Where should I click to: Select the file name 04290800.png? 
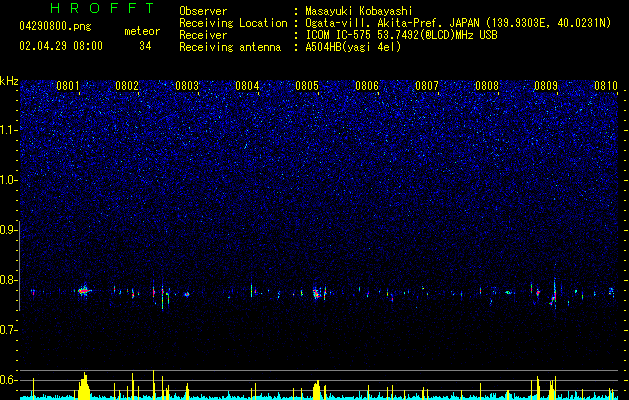click(55, 27)
